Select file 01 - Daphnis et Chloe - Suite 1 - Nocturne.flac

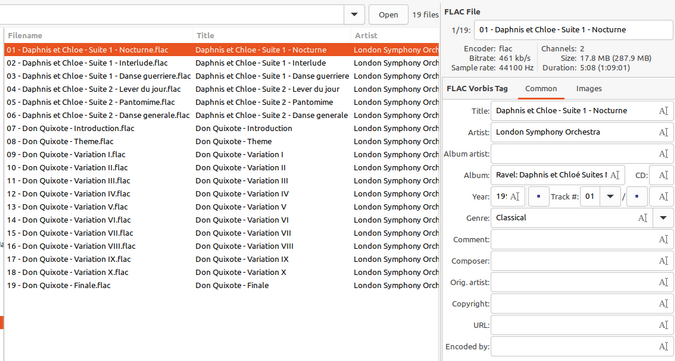coord(221,50)
